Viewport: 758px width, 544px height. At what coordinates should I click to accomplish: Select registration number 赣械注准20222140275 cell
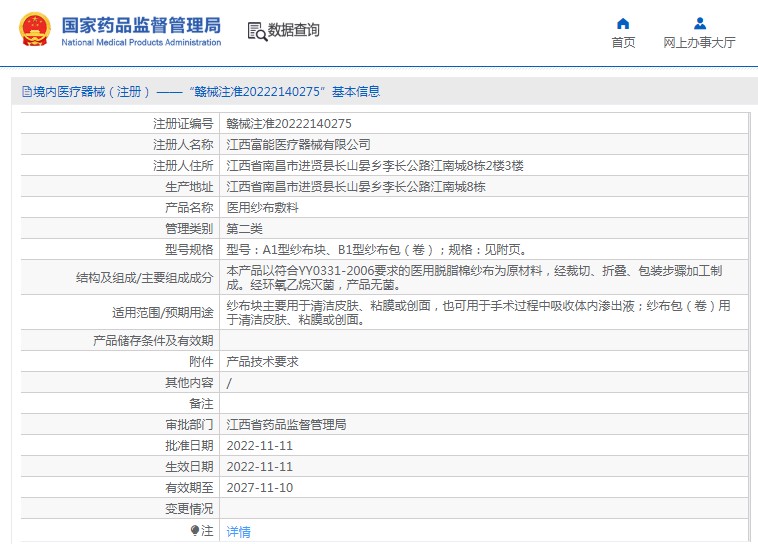click(x=289, y=124)
